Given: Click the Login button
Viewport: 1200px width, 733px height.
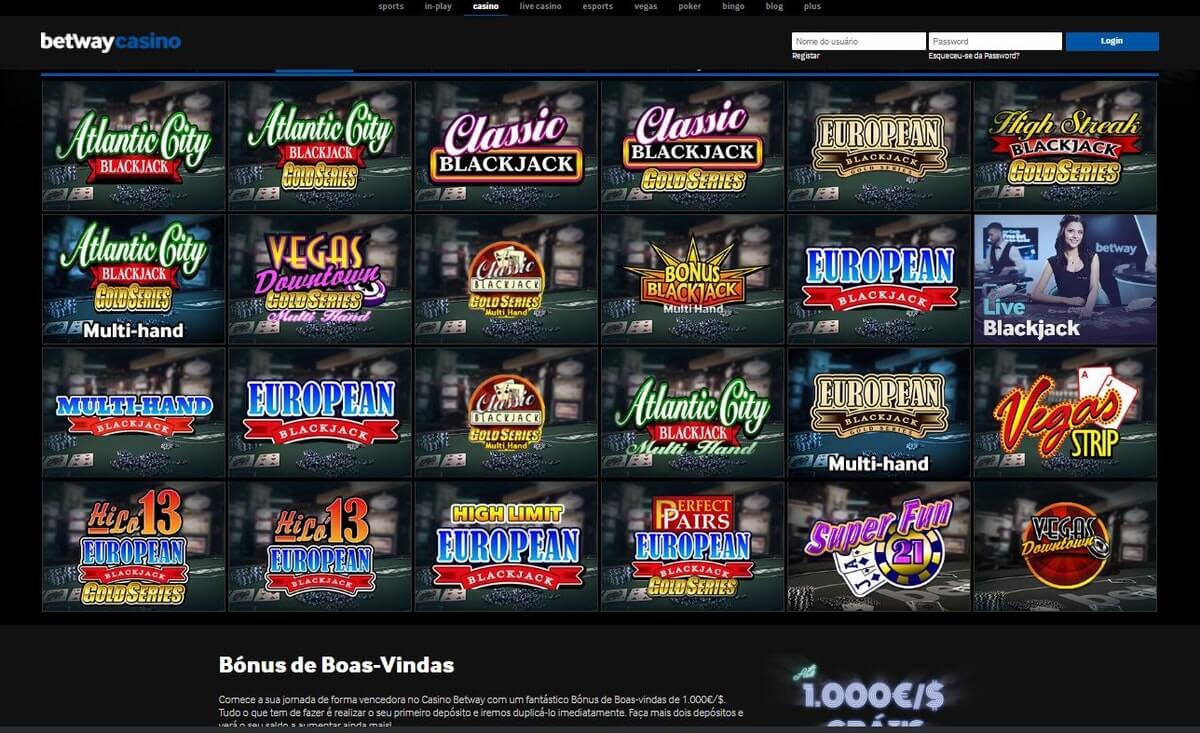Looking at the screenshot, I should click(1112, 41).
